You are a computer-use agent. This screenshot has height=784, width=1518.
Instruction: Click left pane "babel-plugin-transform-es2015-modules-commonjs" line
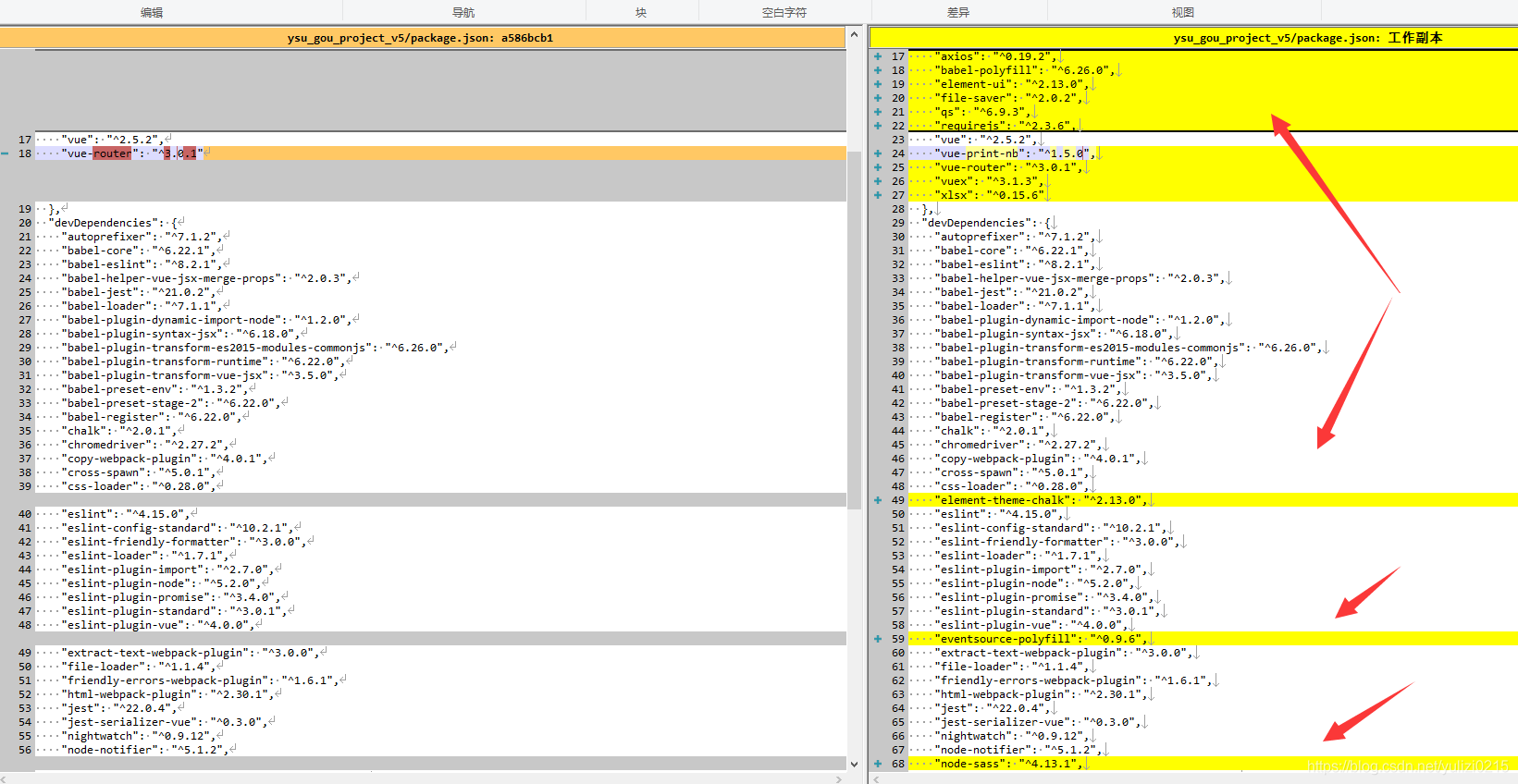440,348
